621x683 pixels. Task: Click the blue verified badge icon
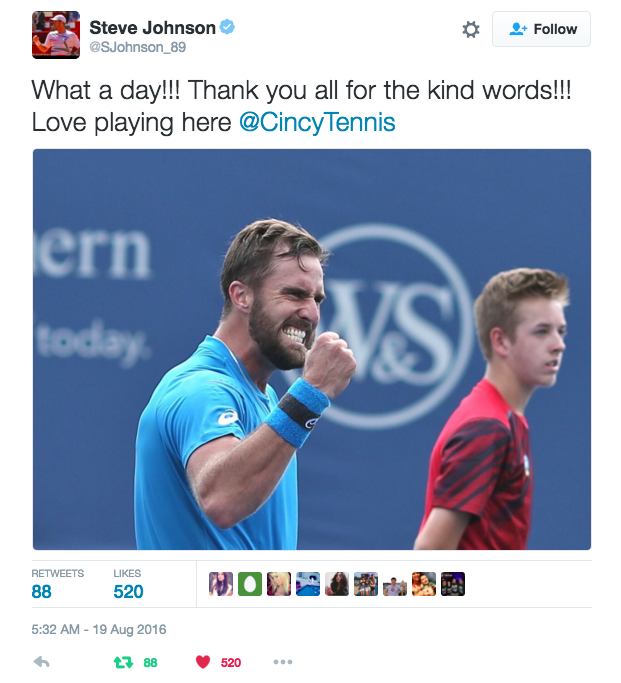(x=227, y=27)
